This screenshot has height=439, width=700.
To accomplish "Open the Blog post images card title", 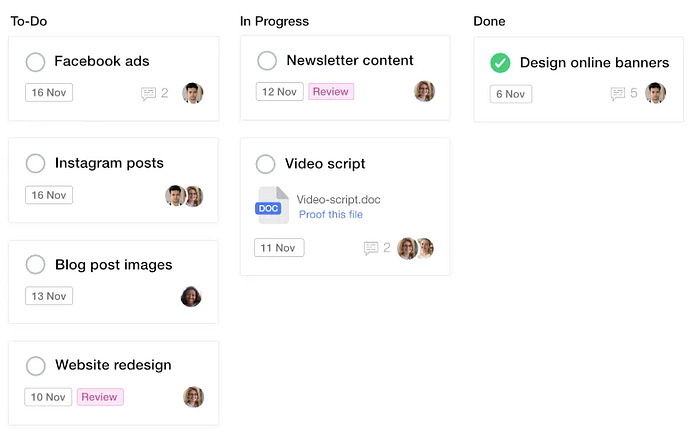I will [113, 265].
